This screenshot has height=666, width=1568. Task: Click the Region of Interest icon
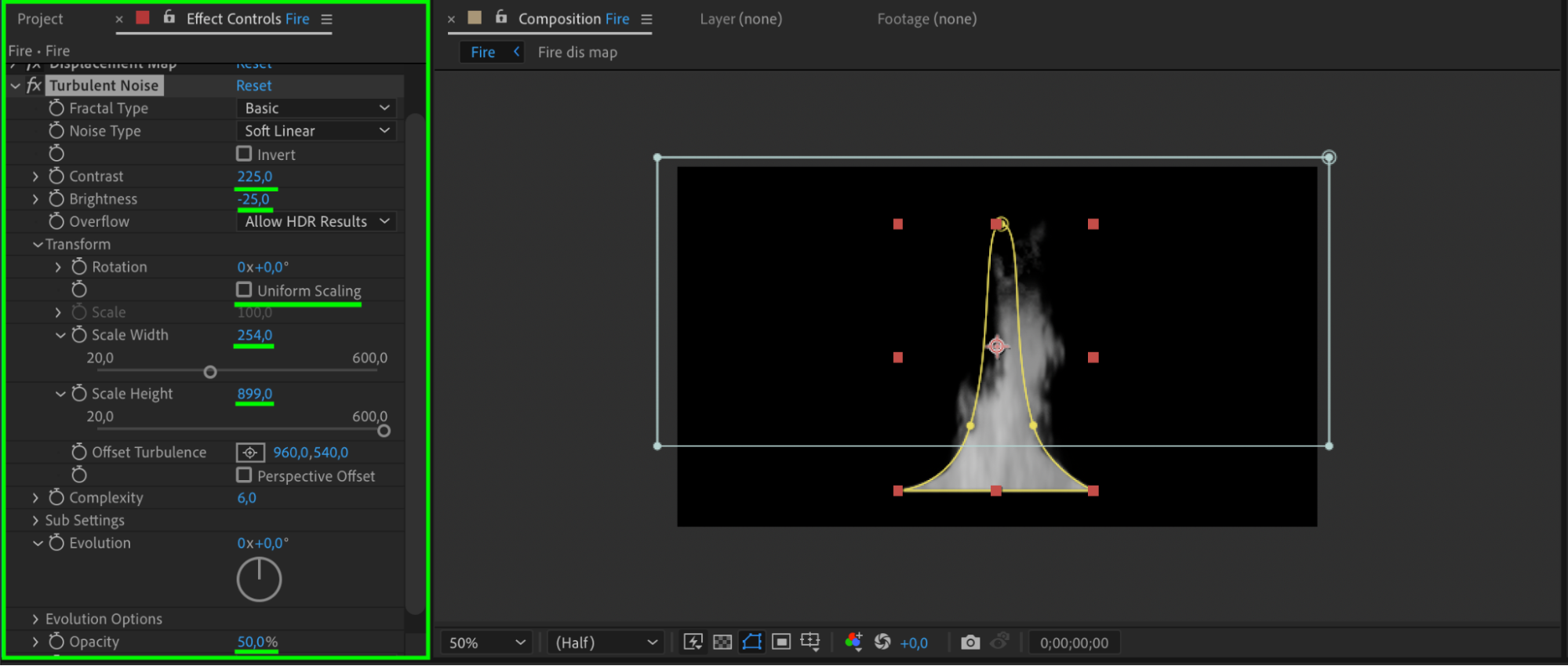click(781, 642)
